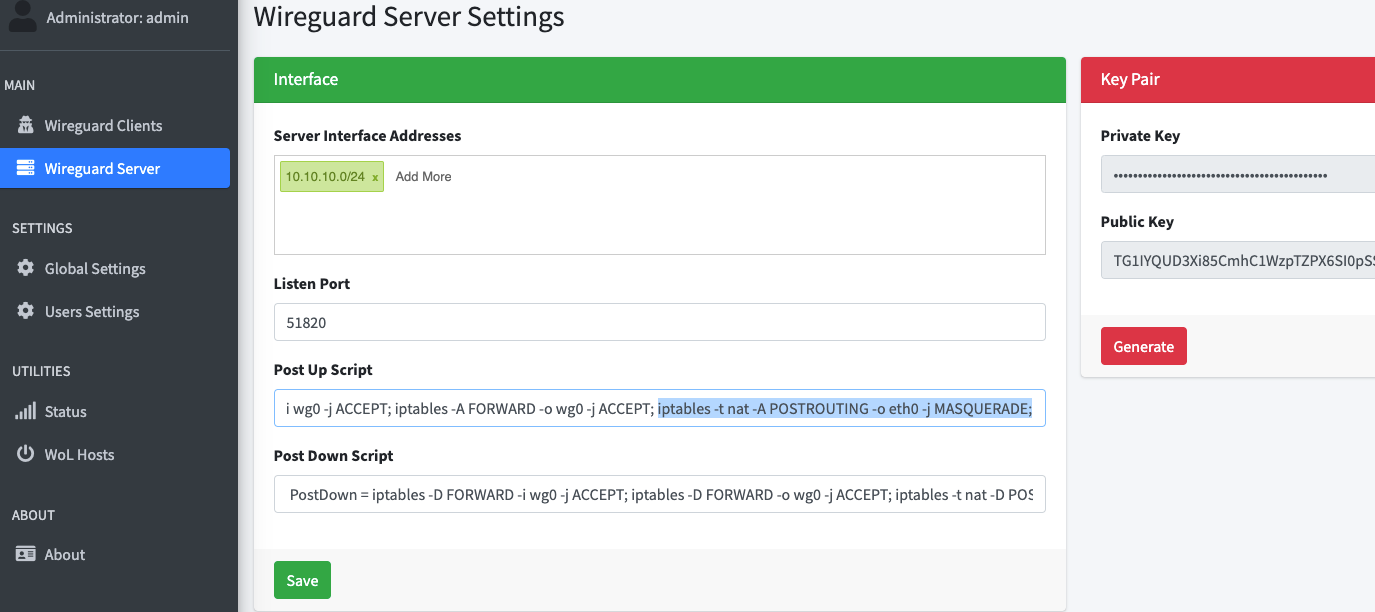1375x612 pixels.
Task: Click inside the Post Down Script field
Action: 659,494
